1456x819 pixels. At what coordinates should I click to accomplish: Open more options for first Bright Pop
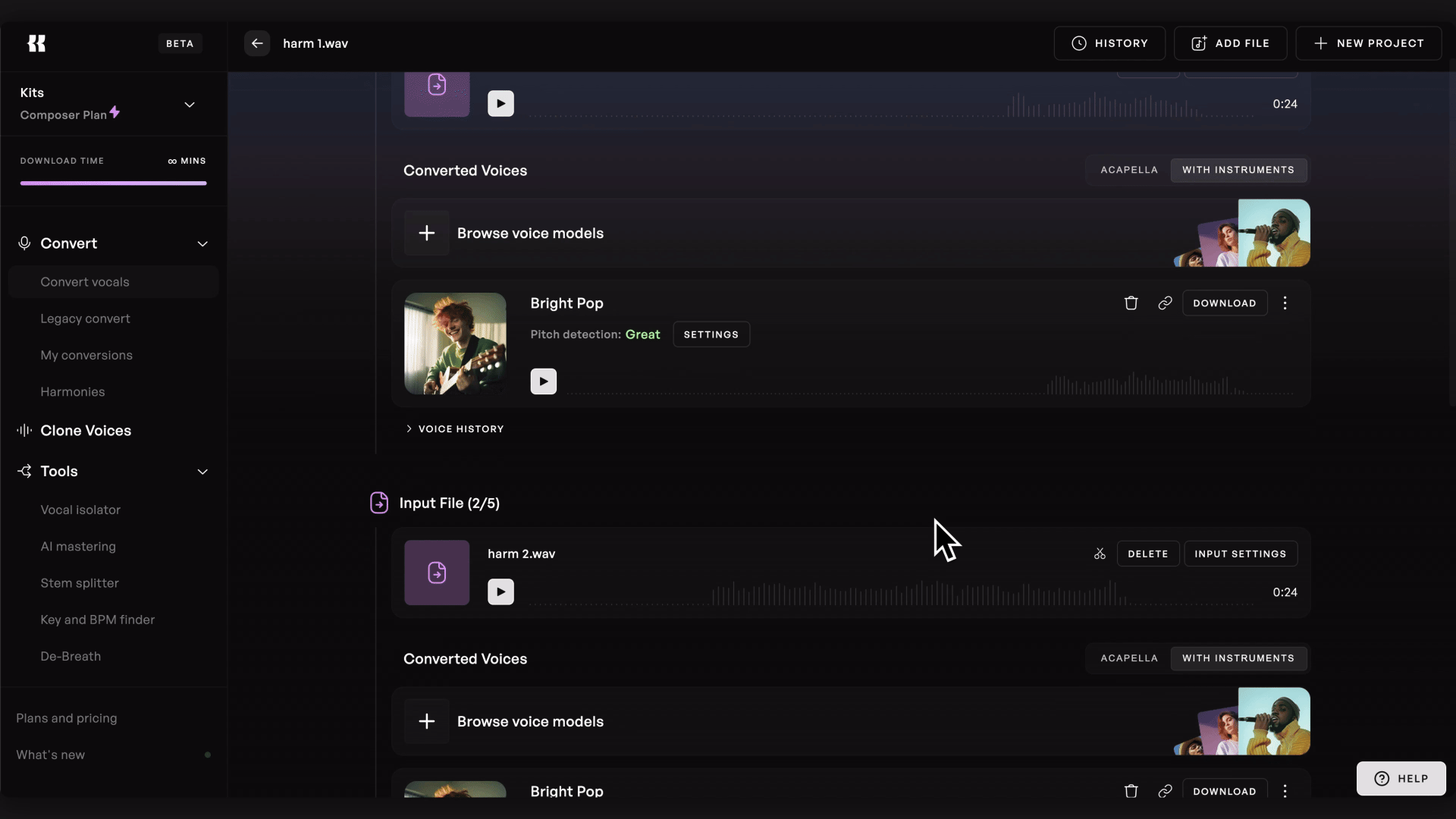tap(1285, 303)
